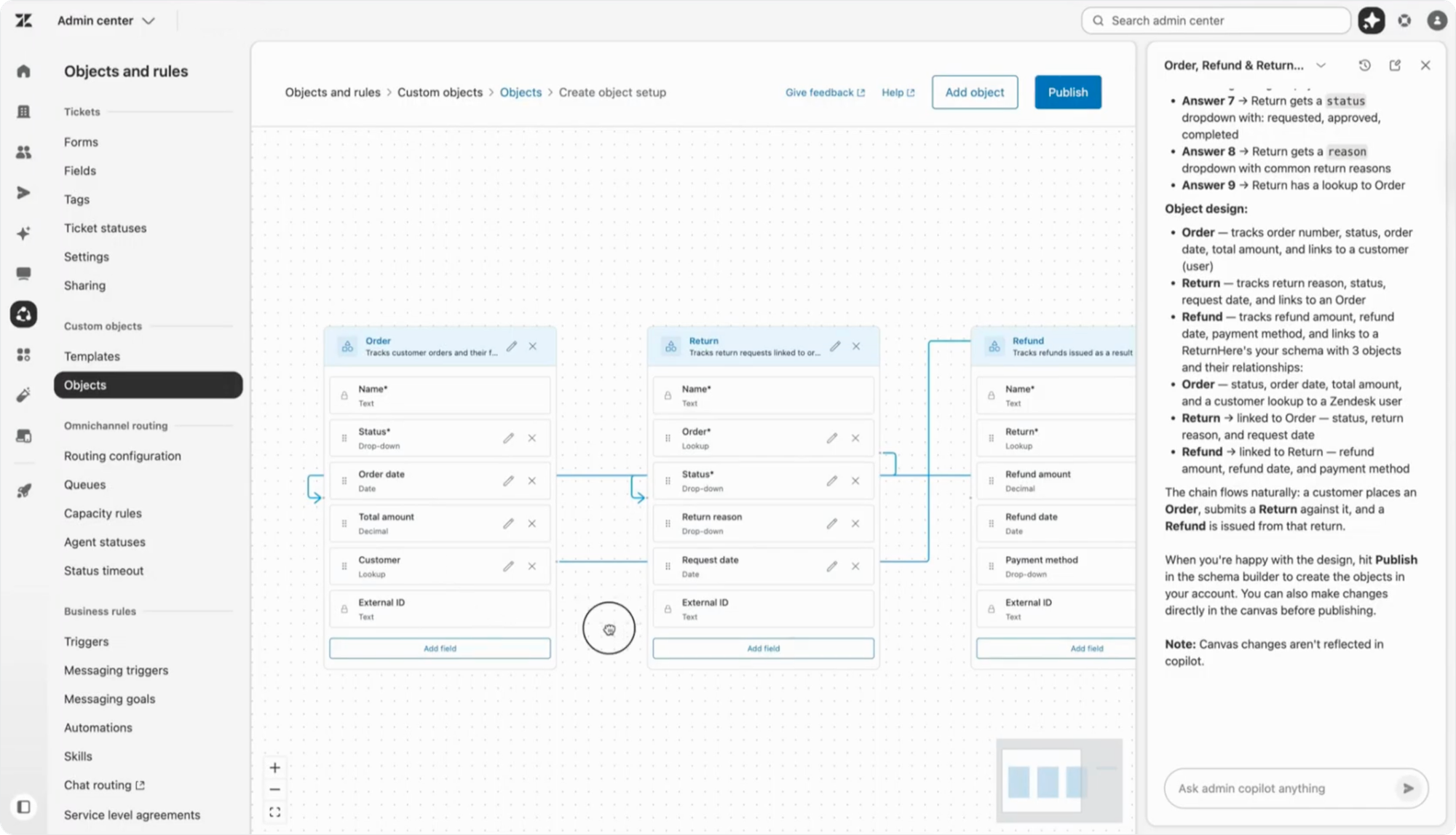Open Triggers under Business rules

coord(86,641)
